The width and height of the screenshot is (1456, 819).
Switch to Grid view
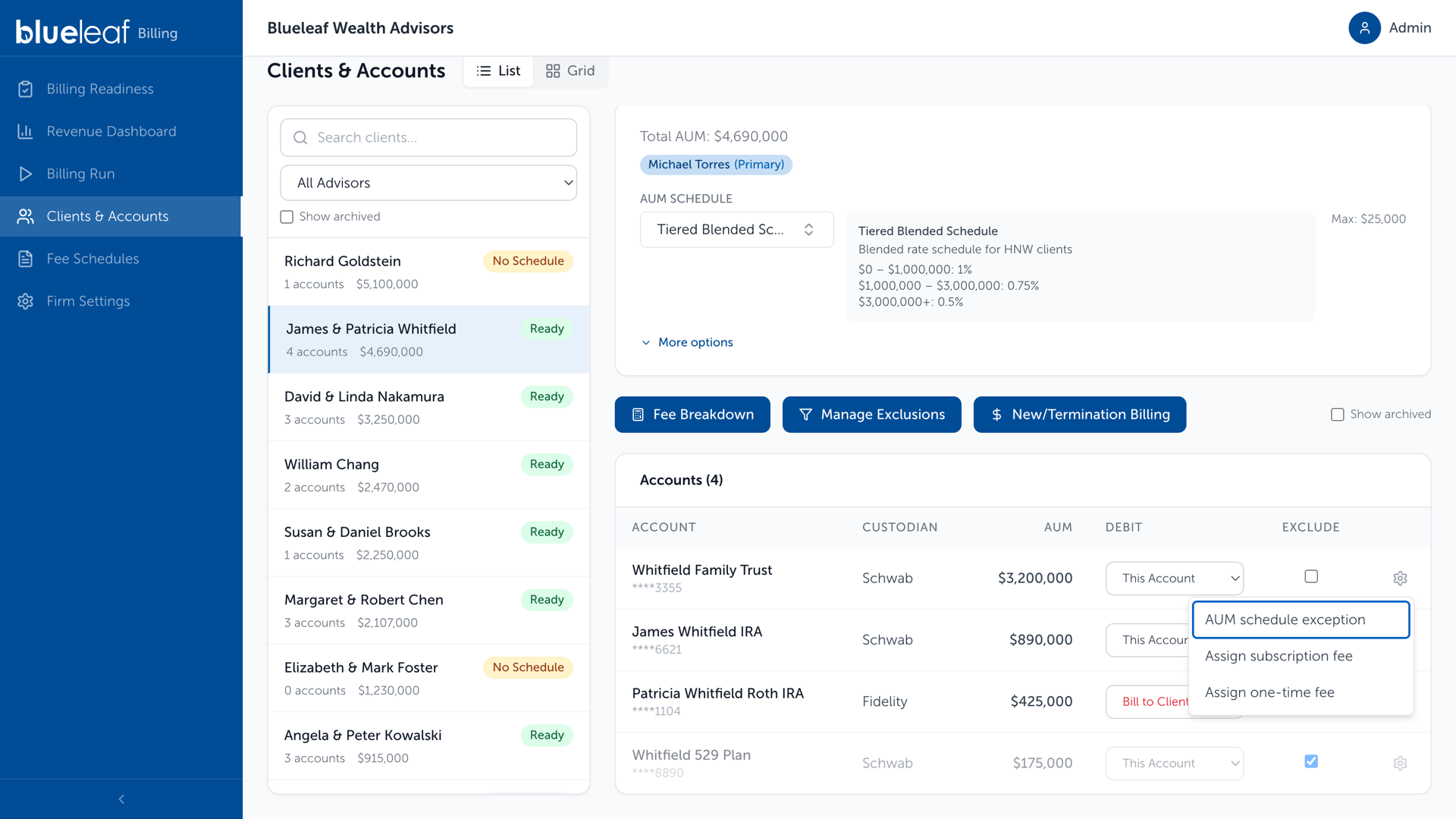click(570, 71)
